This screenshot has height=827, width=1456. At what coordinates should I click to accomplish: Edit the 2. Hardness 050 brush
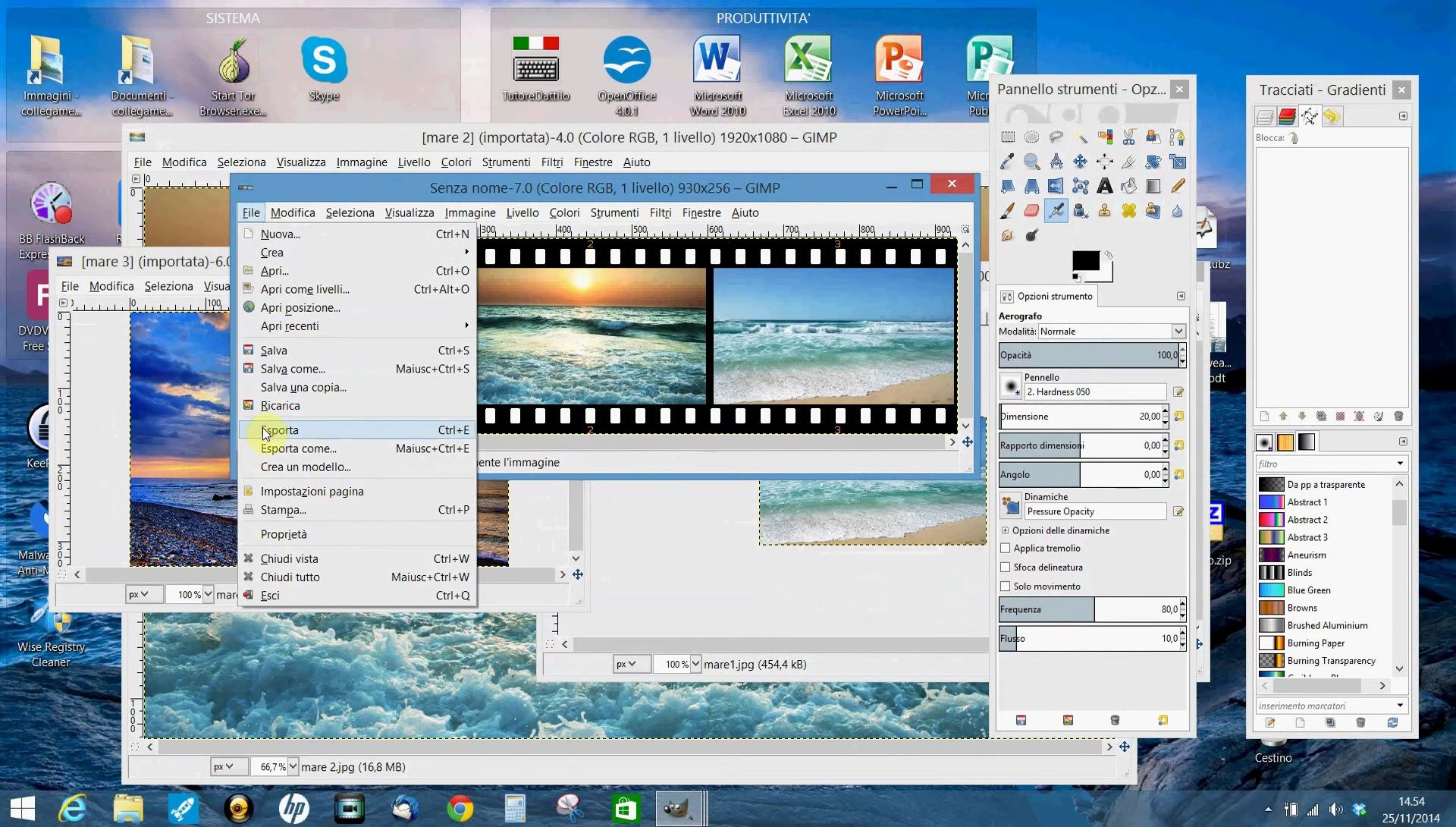coord(1178,392)
